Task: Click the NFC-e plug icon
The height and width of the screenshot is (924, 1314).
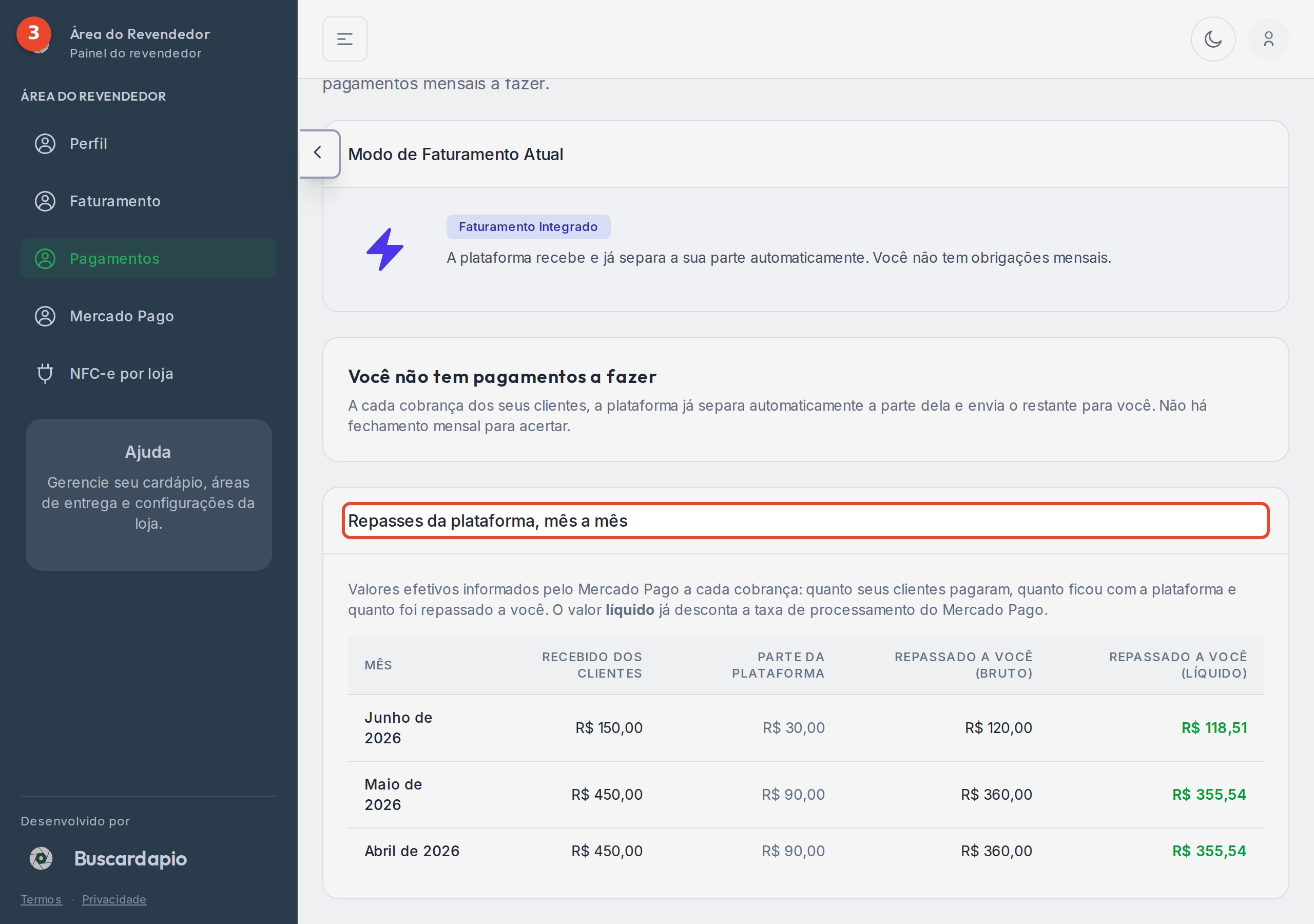Action: tap(45, 373)
